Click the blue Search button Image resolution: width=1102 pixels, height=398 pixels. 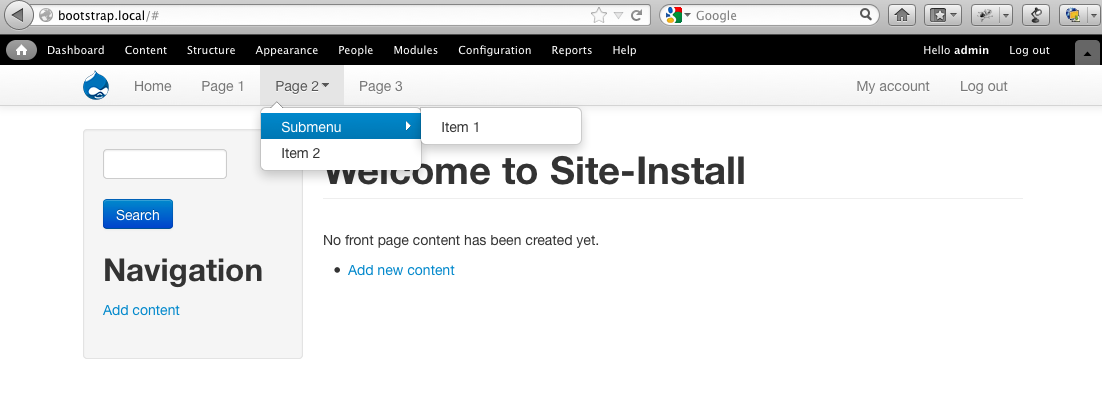coord(138,214)
